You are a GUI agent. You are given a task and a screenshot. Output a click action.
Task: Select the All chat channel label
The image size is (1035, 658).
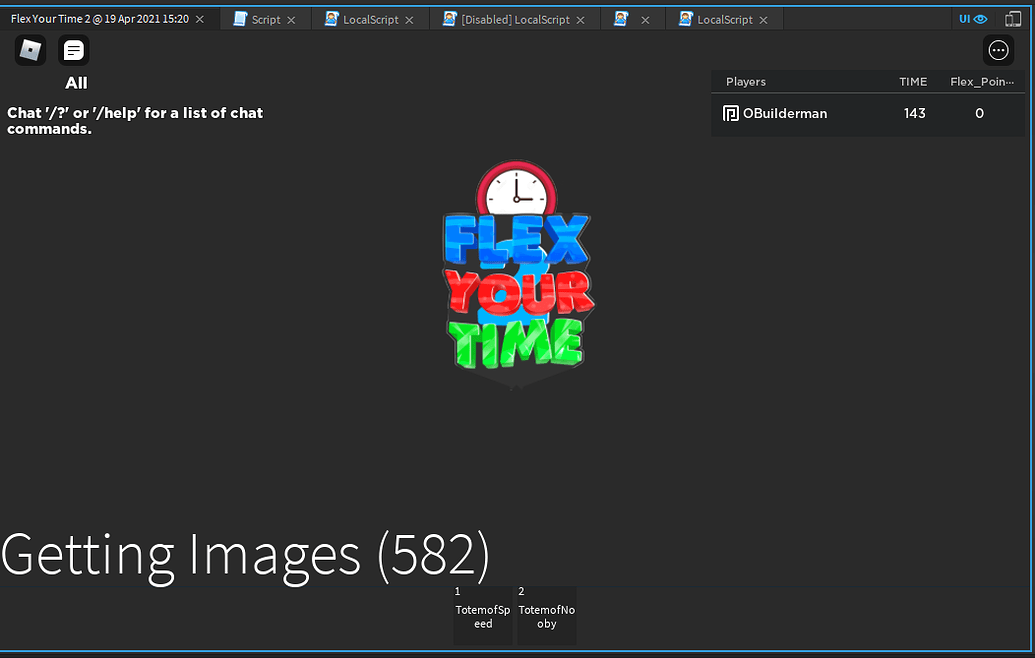76,83
